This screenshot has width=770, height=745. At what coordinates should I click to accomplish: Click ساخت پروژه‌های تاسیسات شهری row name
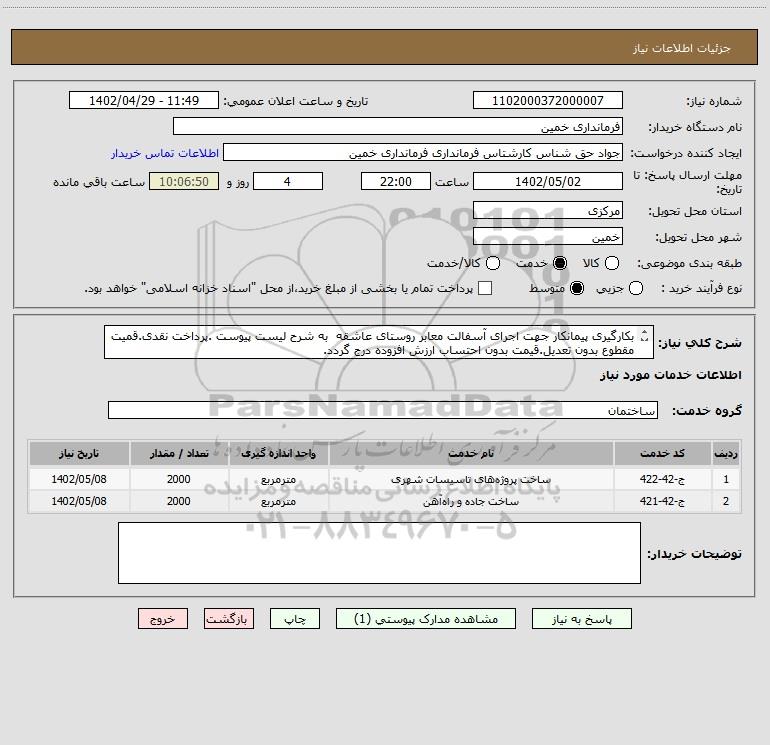[x=471, y=479]
